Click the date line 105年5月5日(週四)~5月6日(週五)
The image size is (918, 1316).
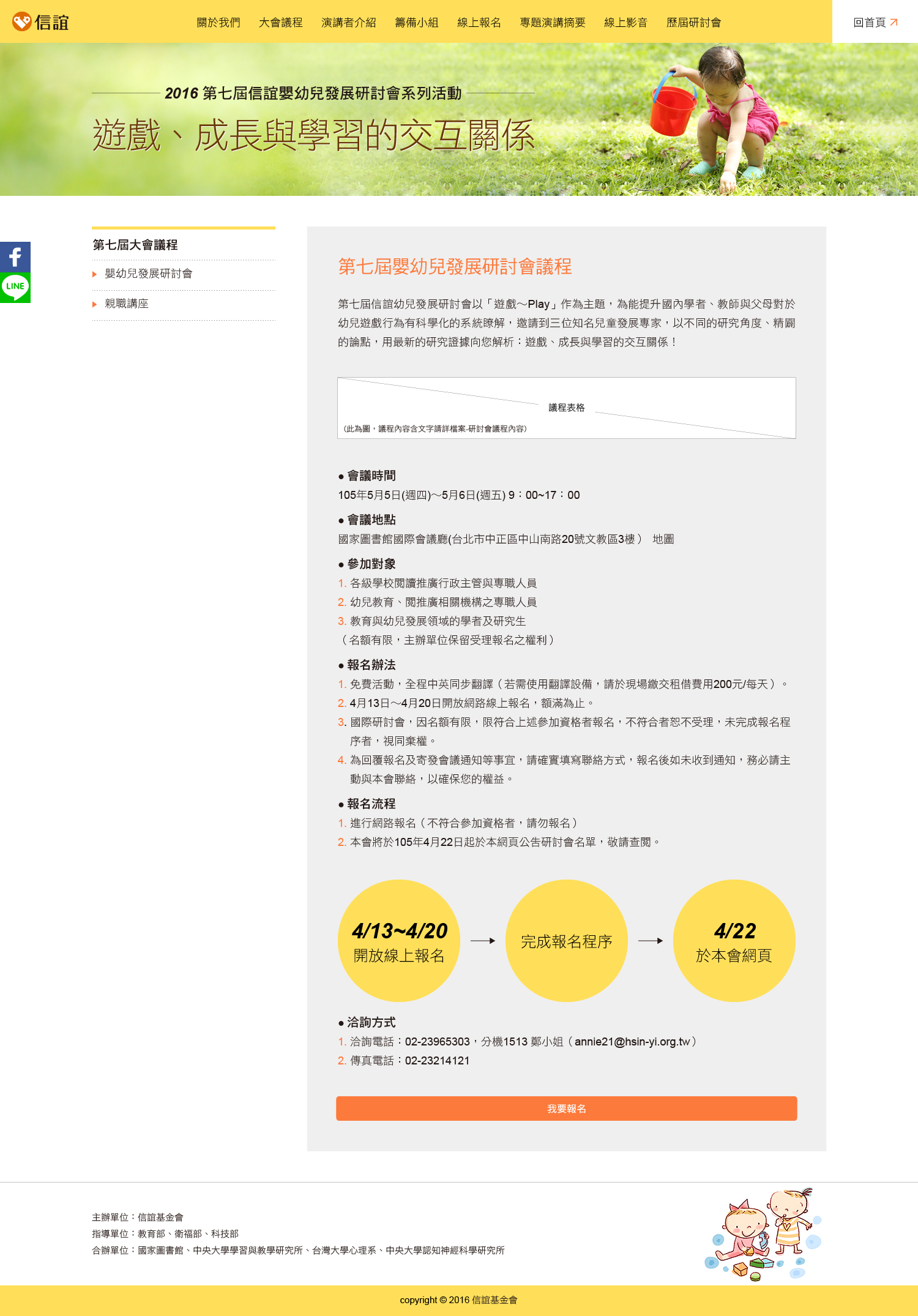pos(459,495)
